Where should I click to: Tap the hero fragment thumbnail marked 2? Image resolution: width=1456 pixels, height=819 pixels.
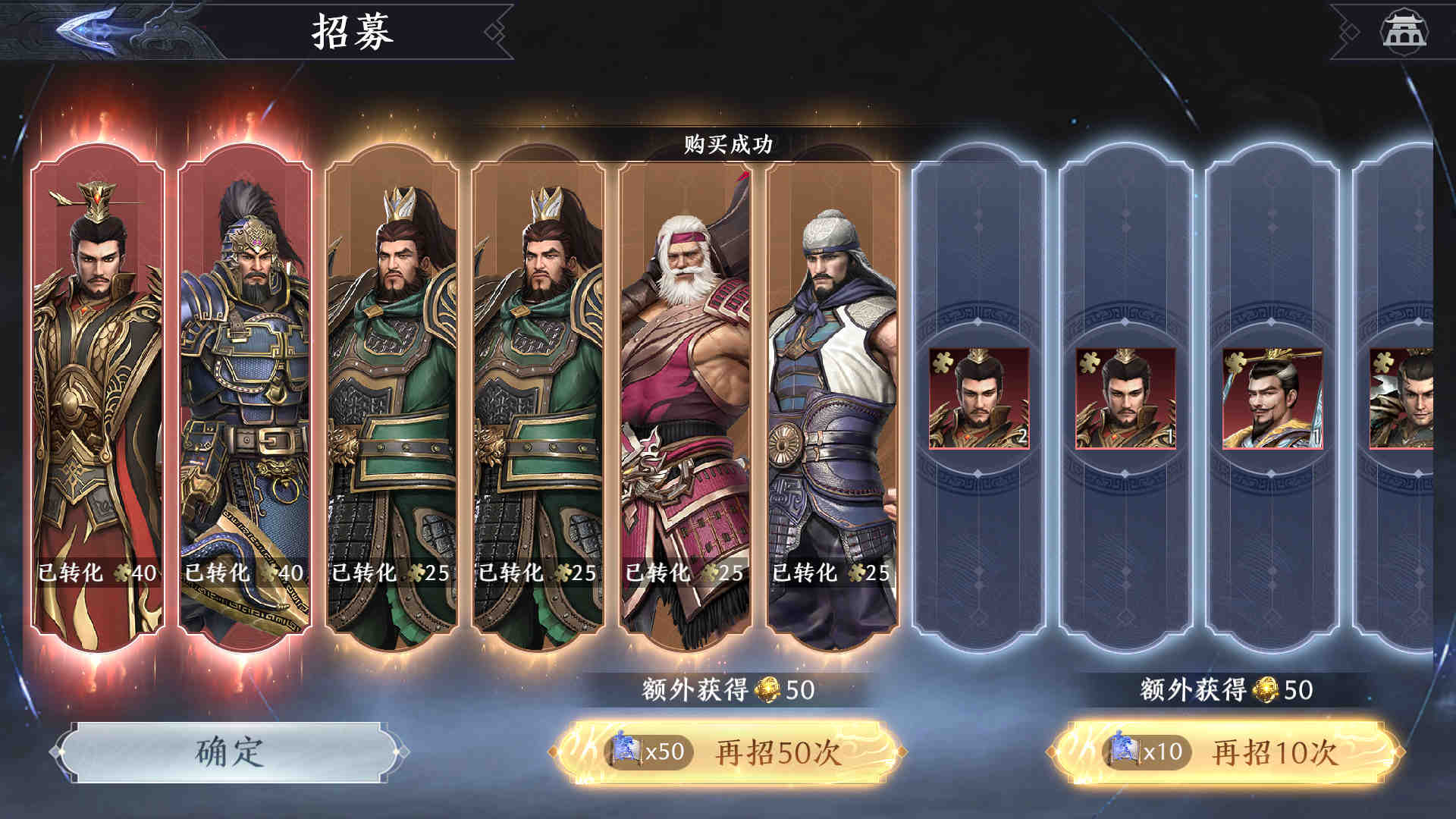978,399
